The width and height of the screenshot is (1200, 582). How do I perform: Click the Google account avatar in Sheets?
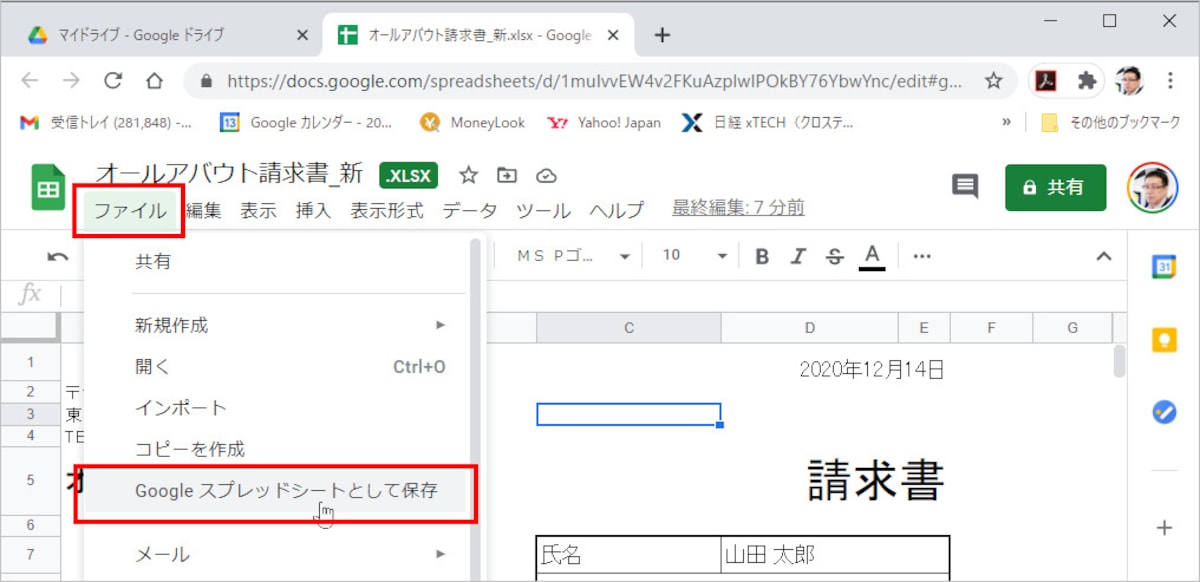[1153, 187]
